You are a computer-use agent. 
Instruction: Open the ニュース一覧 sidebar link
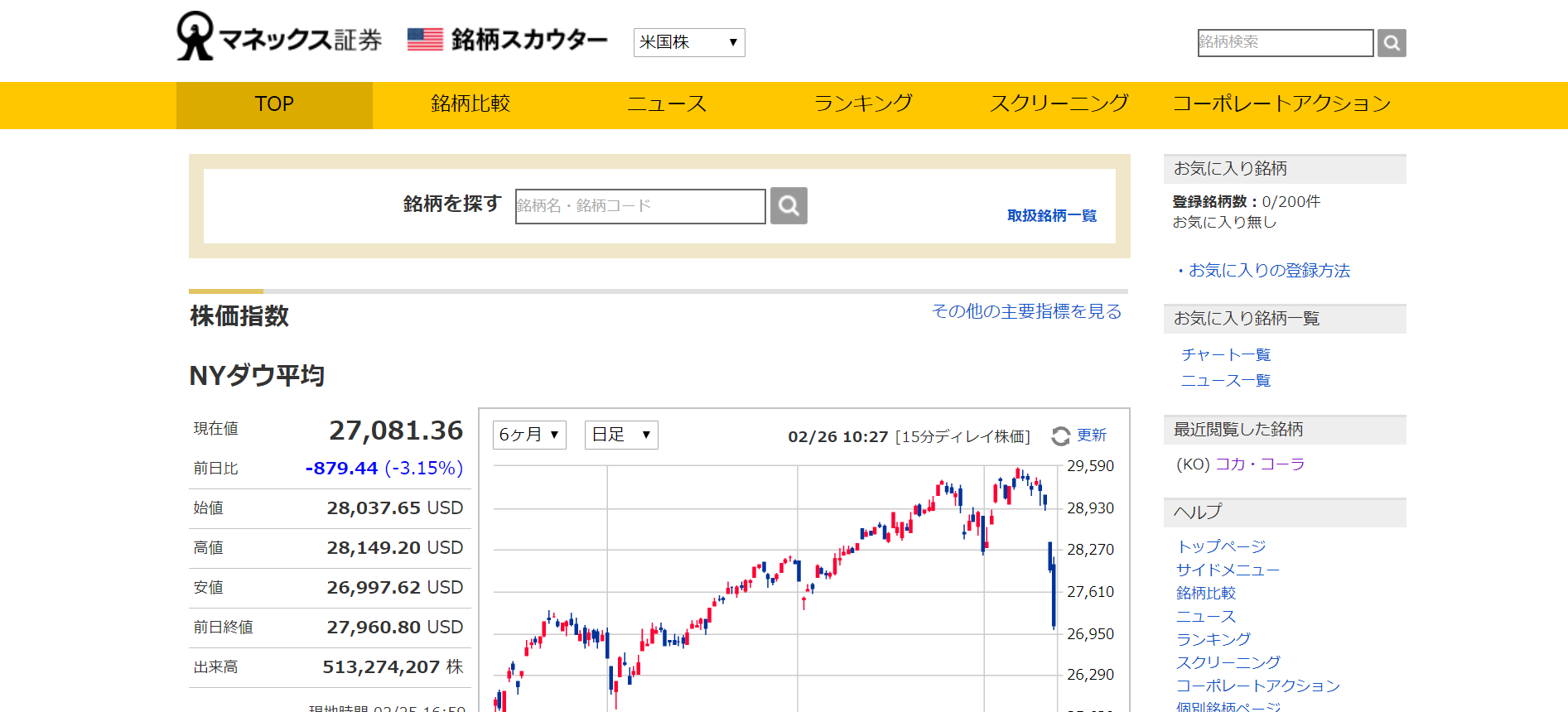point(1226,381)
